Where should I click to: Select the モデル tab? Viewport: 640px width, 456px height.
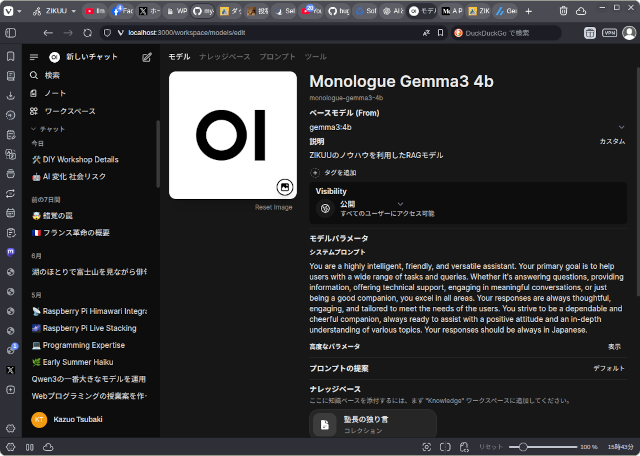click(179, 57)
